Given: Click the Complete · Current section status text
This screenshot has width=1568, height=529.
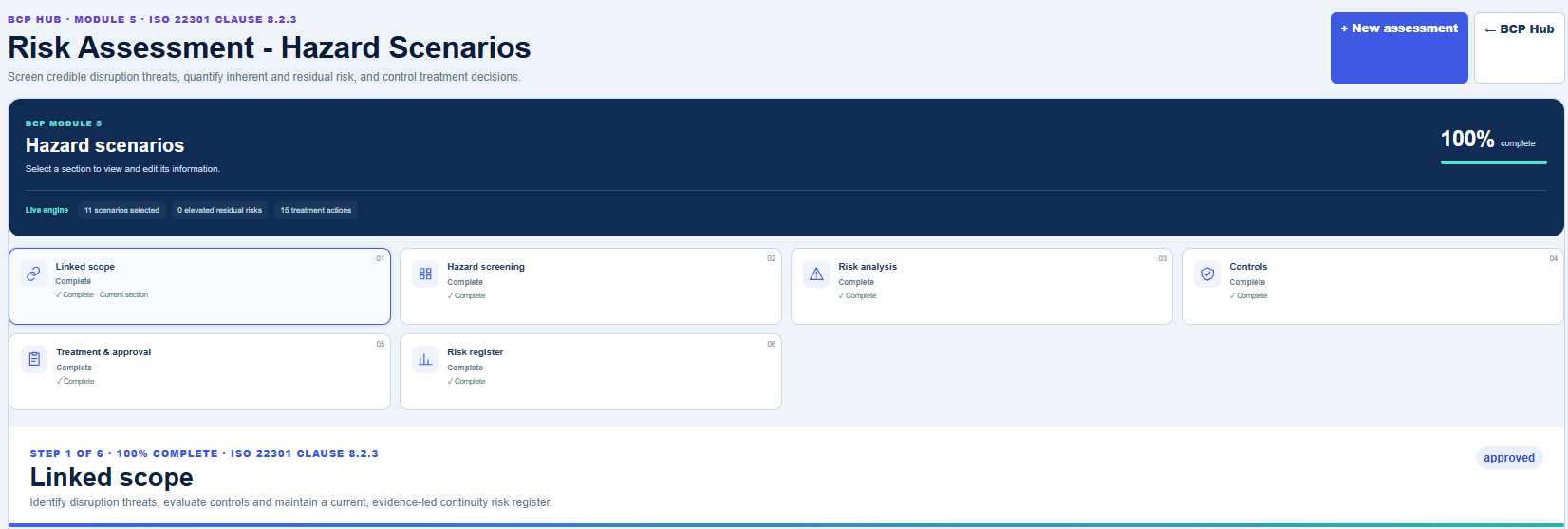Looking at the screenshot, I should [102, 294].
